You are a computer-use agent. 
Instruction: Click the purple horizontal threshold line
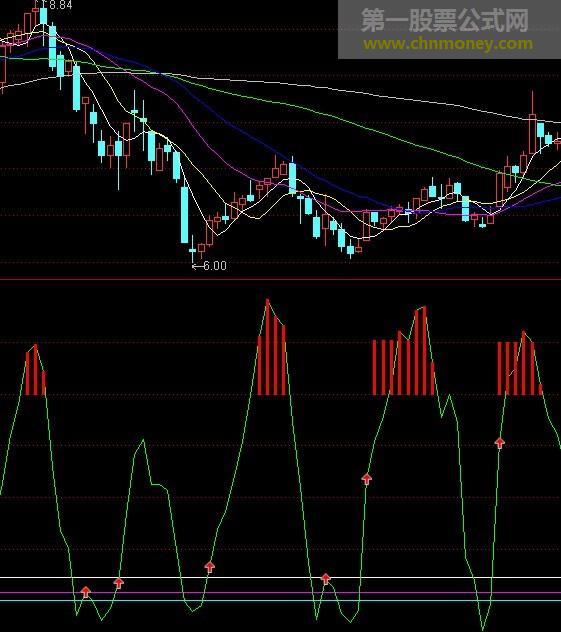[280, 593]
